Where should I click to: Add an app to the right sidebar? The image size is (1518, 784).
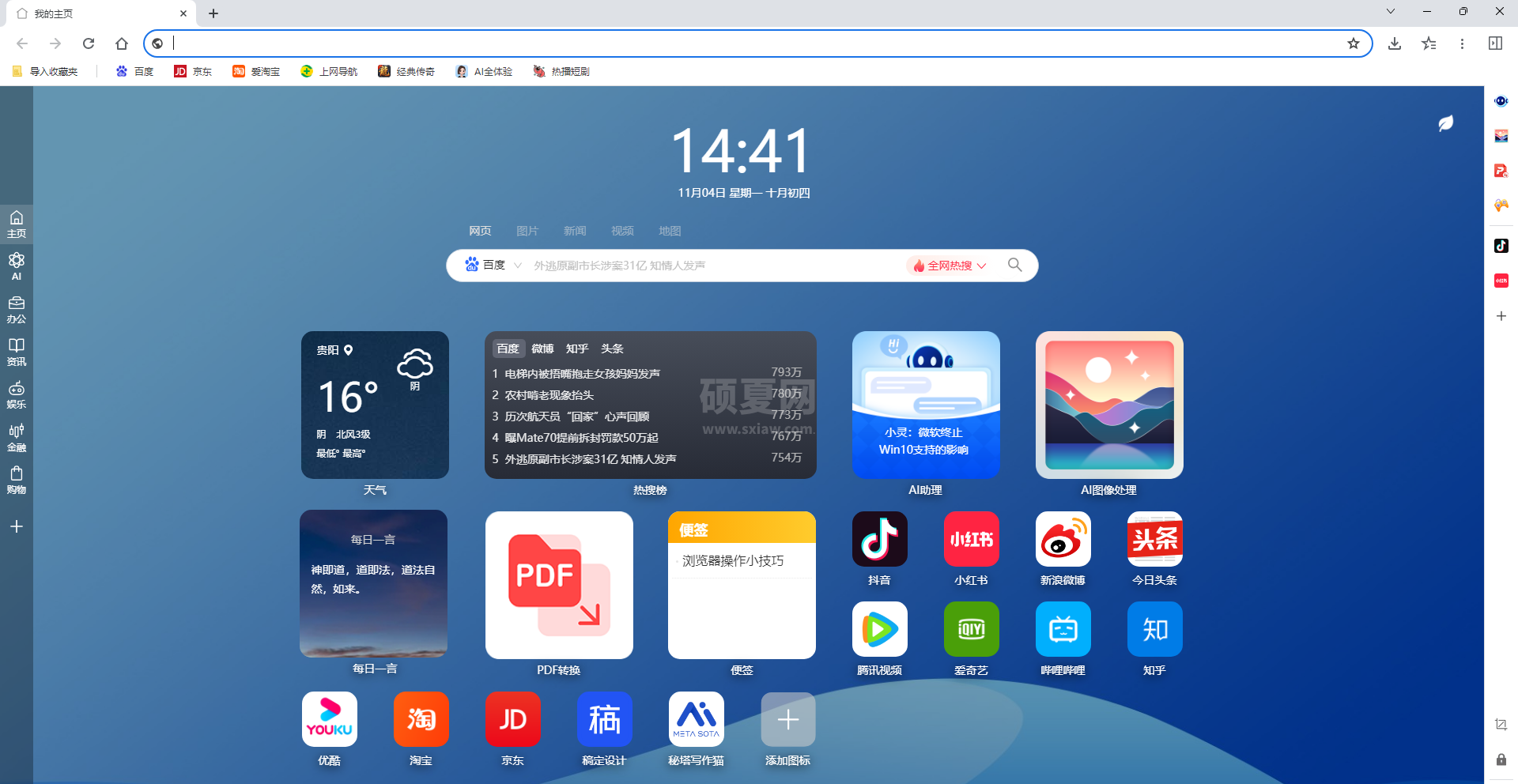[1501, 316]
